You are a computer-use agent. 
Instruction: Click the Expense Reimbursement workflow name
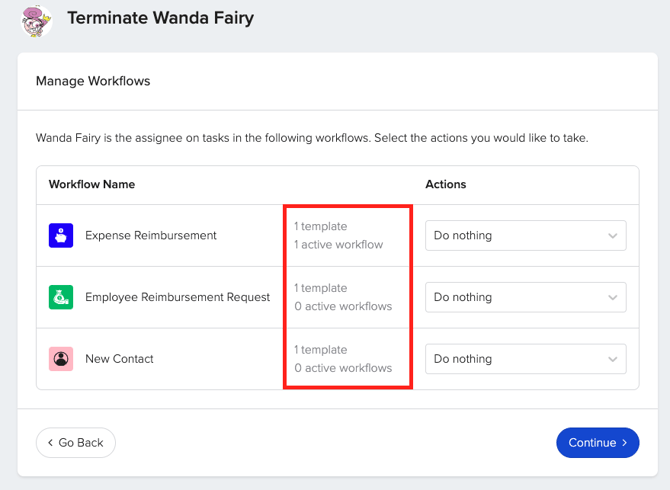(151, 235)
